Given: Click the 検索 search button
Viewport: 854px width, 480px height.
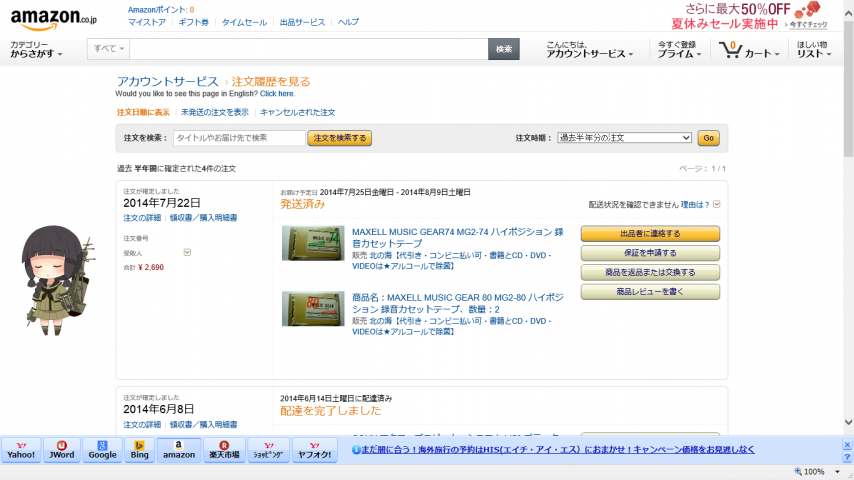Looking at the screenshot, I should point(504,49).
